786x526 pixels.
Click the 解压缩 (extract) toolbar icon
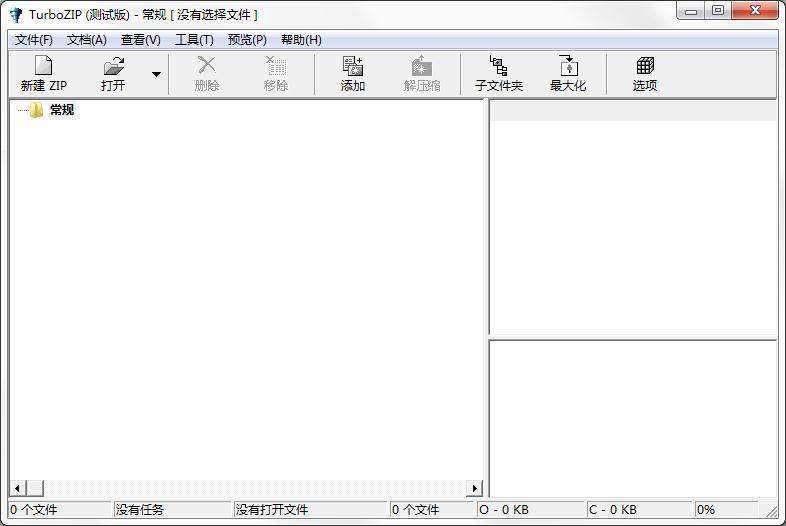point(422,66)
